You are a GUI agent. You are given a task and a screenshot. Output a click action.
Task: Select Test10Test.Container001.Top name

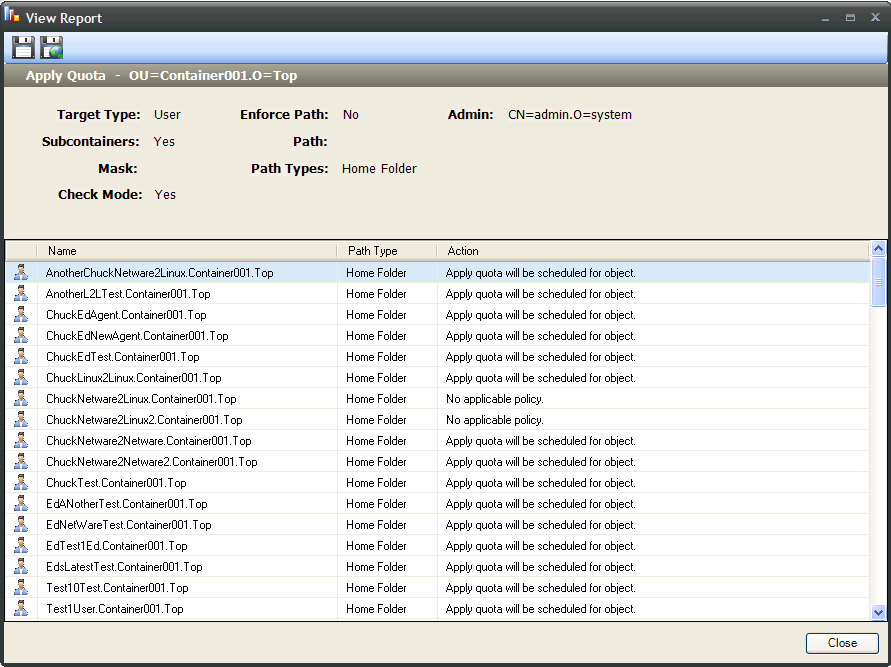coord(117,588)
